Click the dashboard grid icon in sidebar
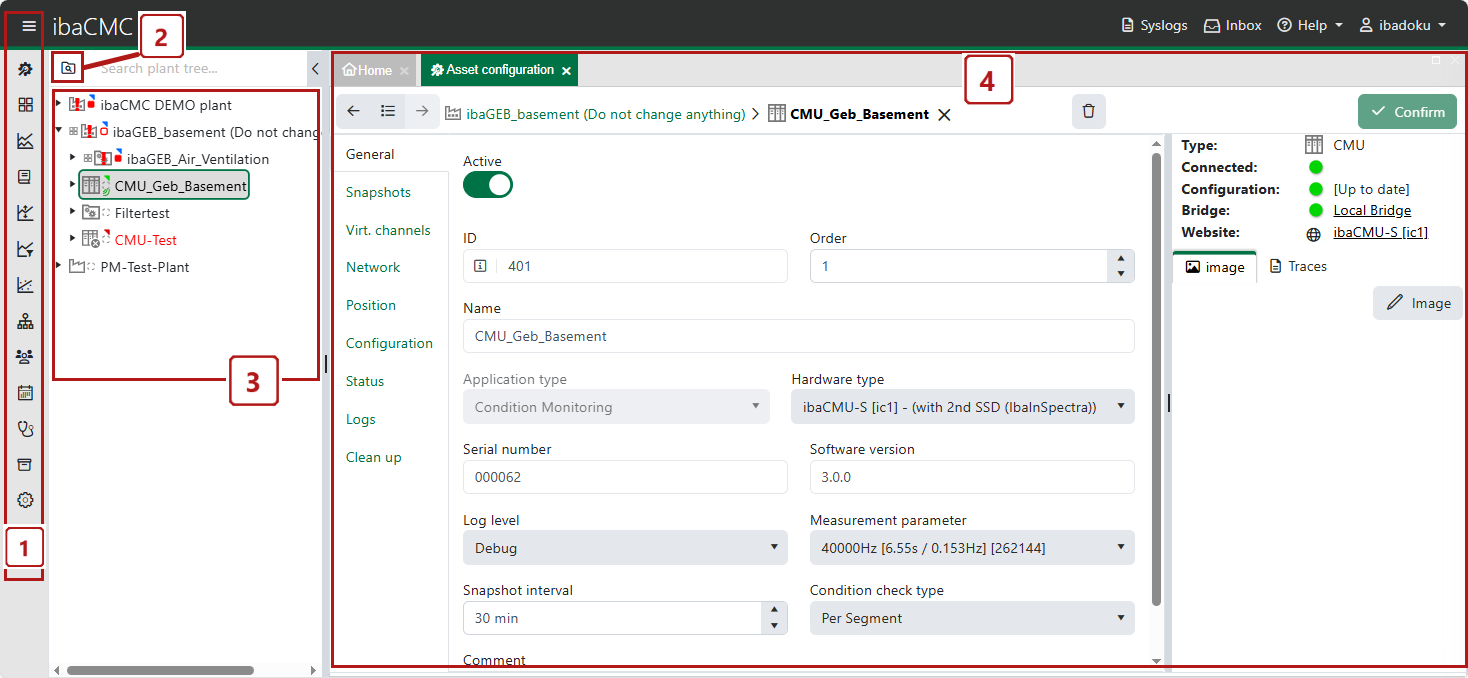This screenshot has height=678, width=1468. [26, 105]
